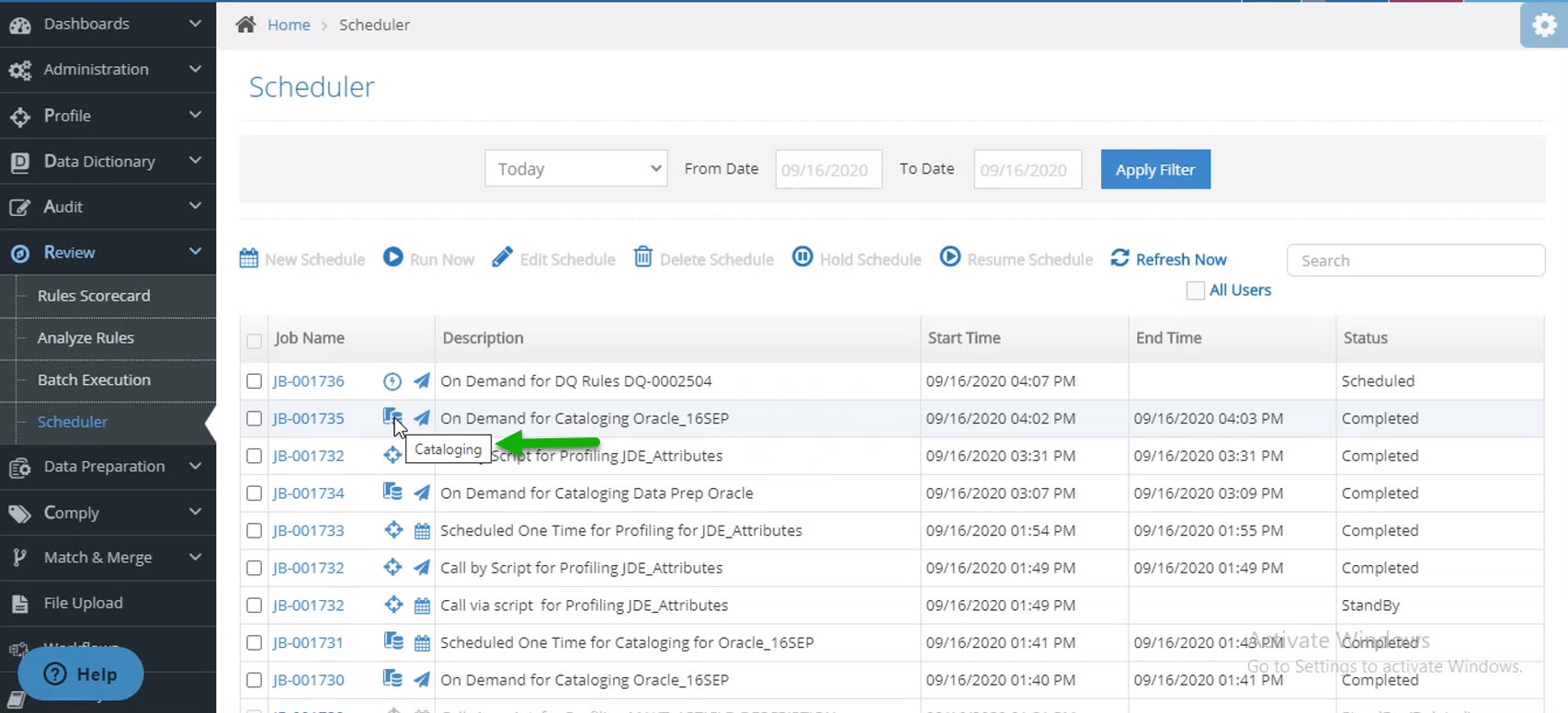Collapse the Review menu chevron

tap(195, 252)
